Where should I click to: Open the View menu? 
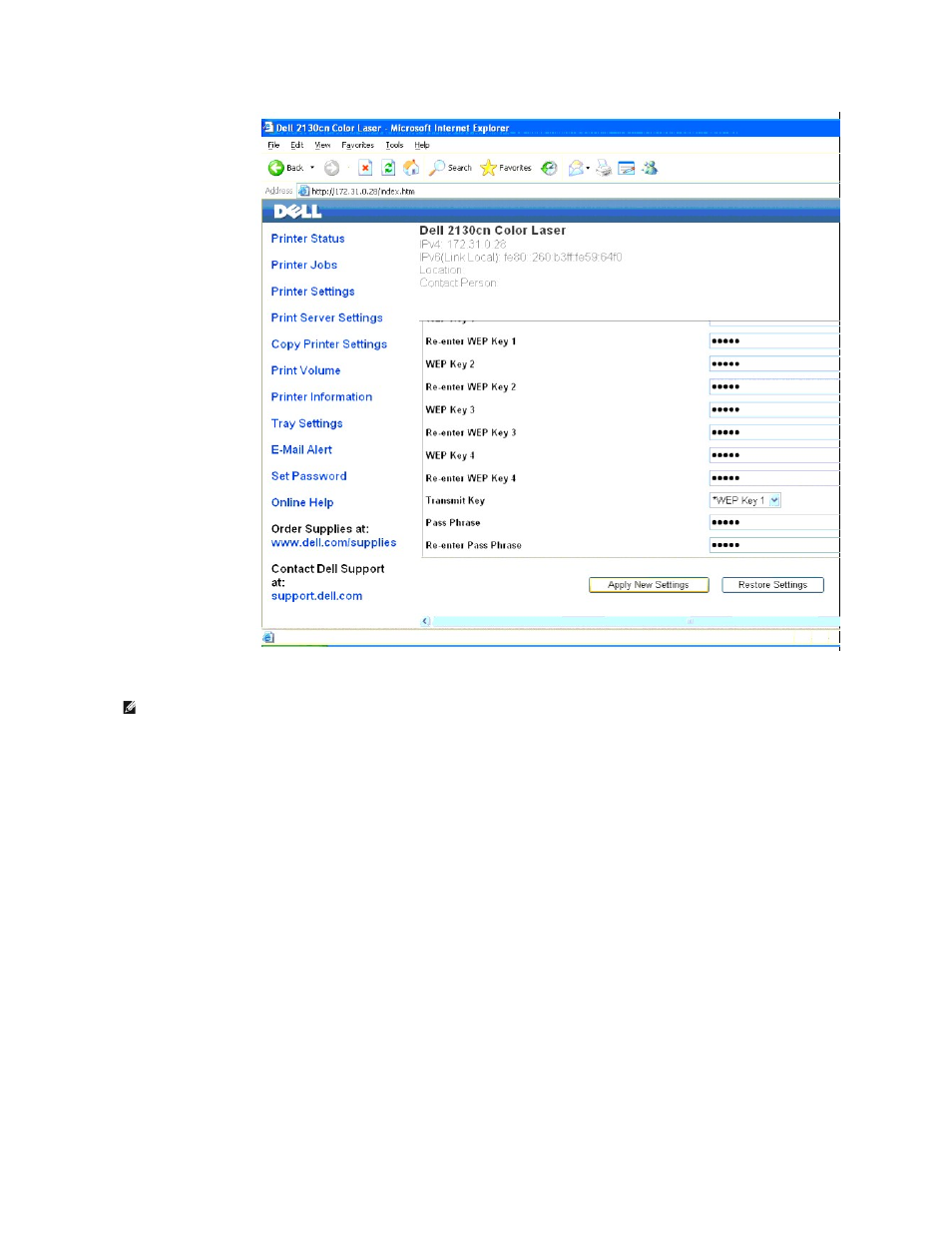tap(322, 145)
